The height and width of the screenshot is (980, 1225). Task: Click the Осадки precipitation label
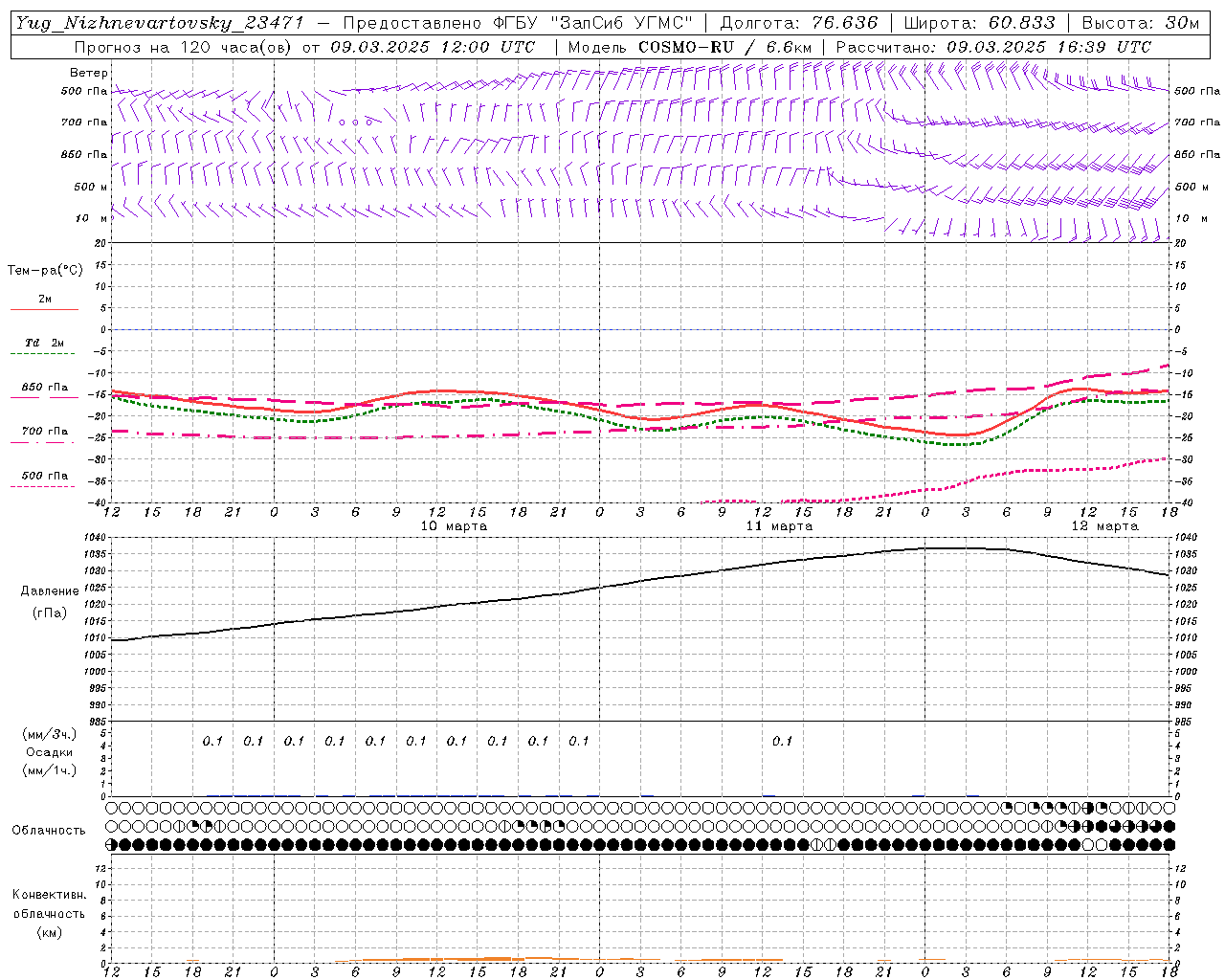(x=50, y=752)
